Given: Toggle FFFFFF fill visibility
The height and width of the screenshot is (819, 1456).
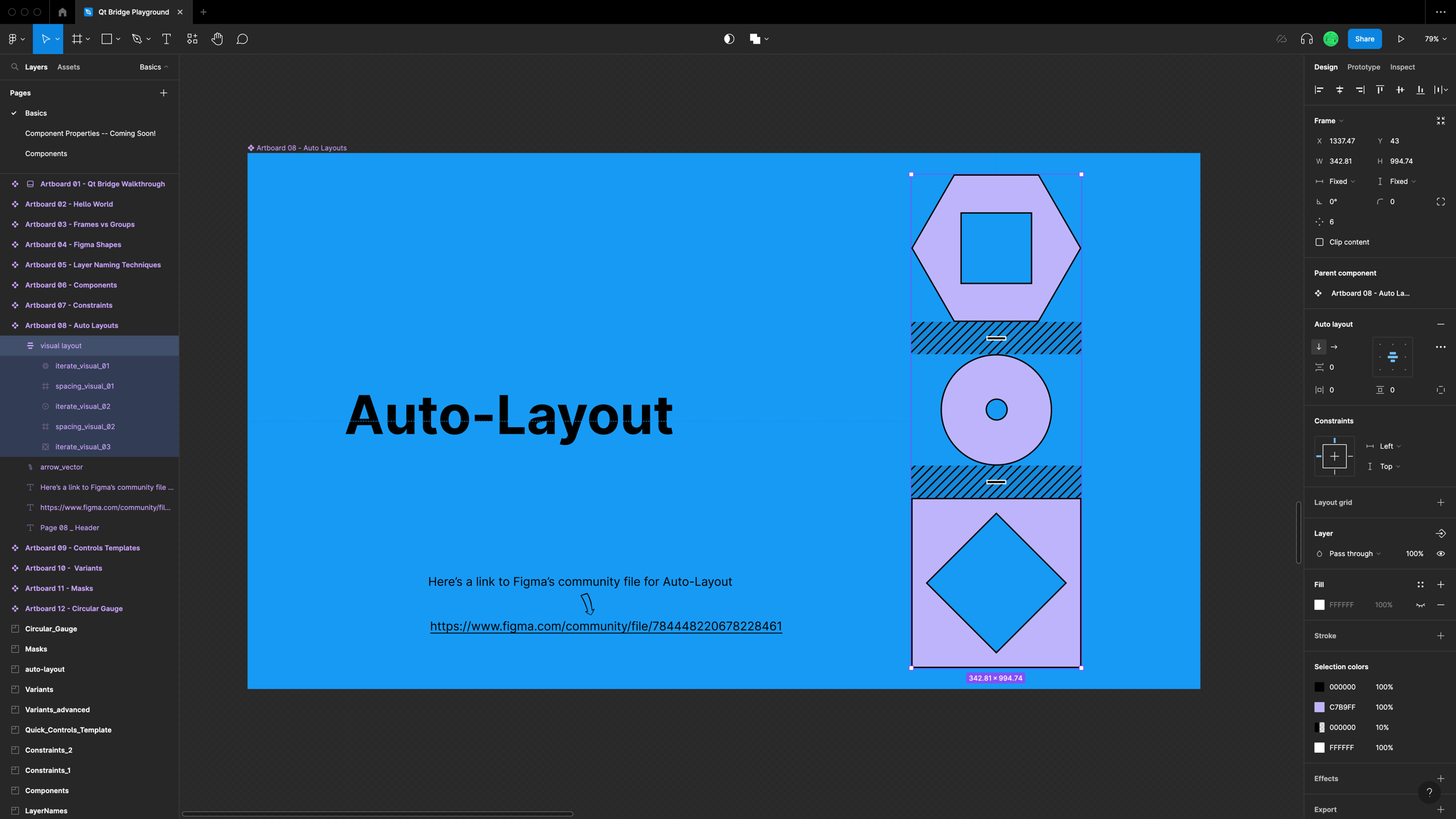Looking at the screenshot, I should (x=1420, y=605).
